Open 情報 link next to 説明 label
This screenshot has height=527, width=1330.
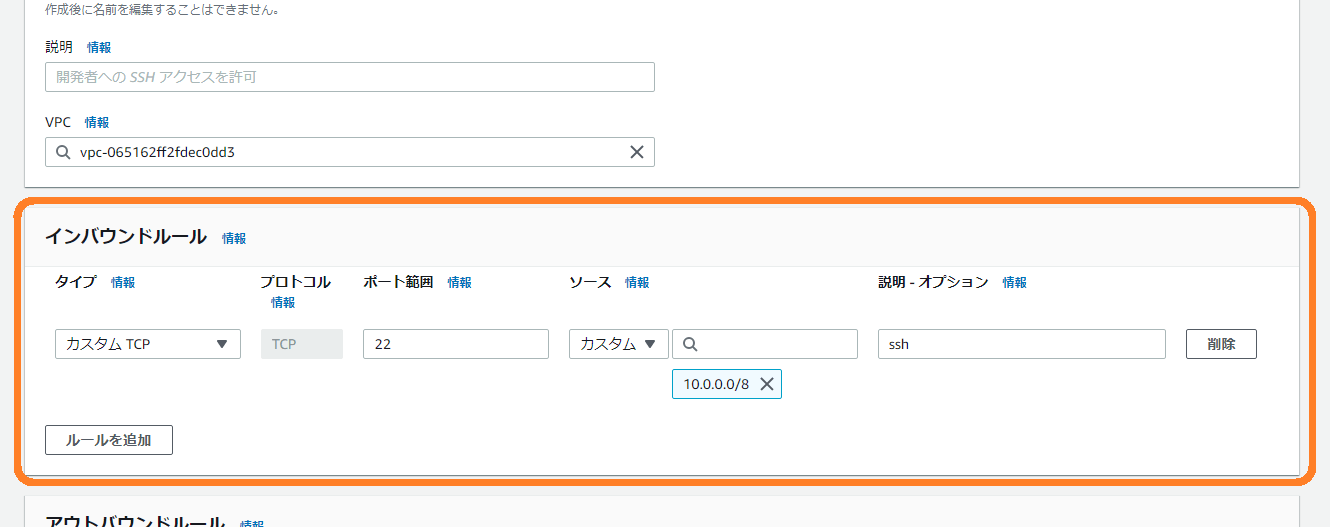tap(99, 47)
